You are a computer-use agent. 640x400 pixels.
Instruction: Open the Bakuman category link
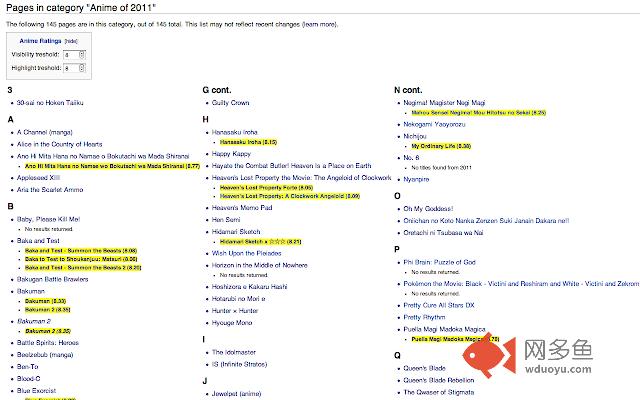point(31,291)
